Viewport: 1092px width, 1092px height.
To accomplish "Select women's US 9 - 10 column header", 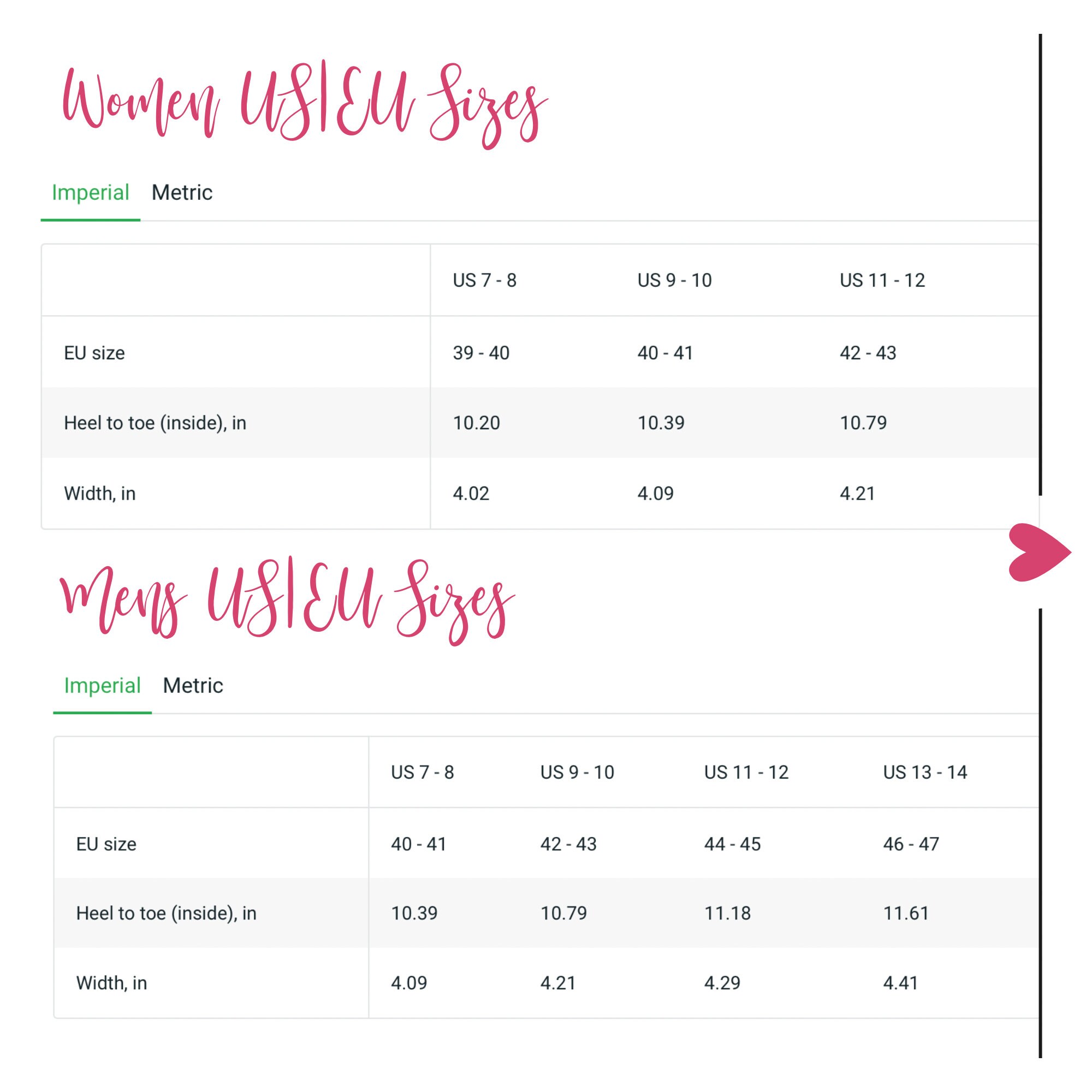I will [x=675, y=280].
